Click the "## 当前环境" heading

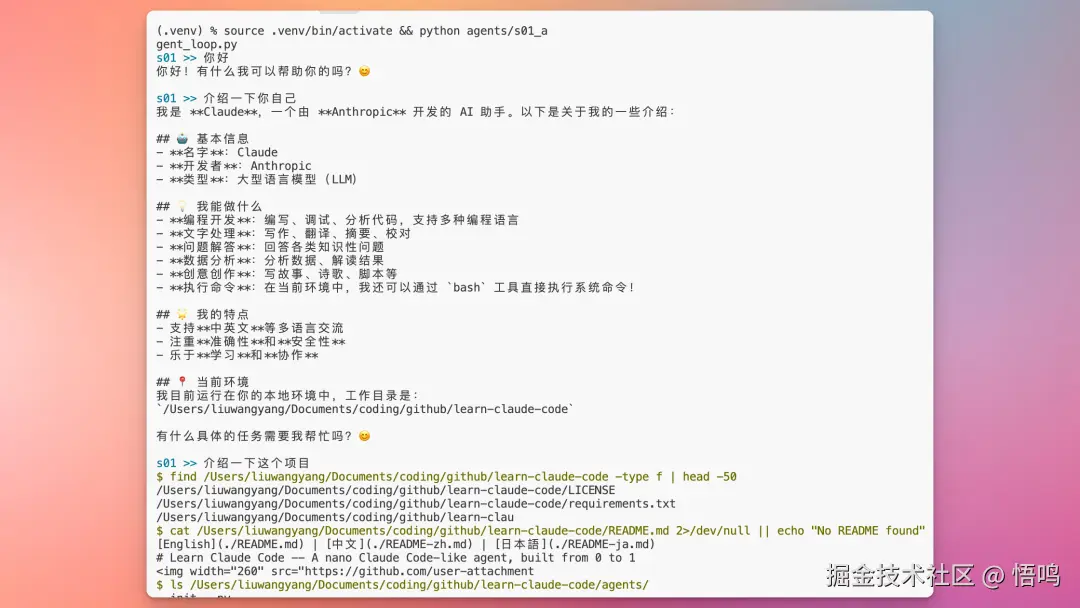[x=202, y=382]
